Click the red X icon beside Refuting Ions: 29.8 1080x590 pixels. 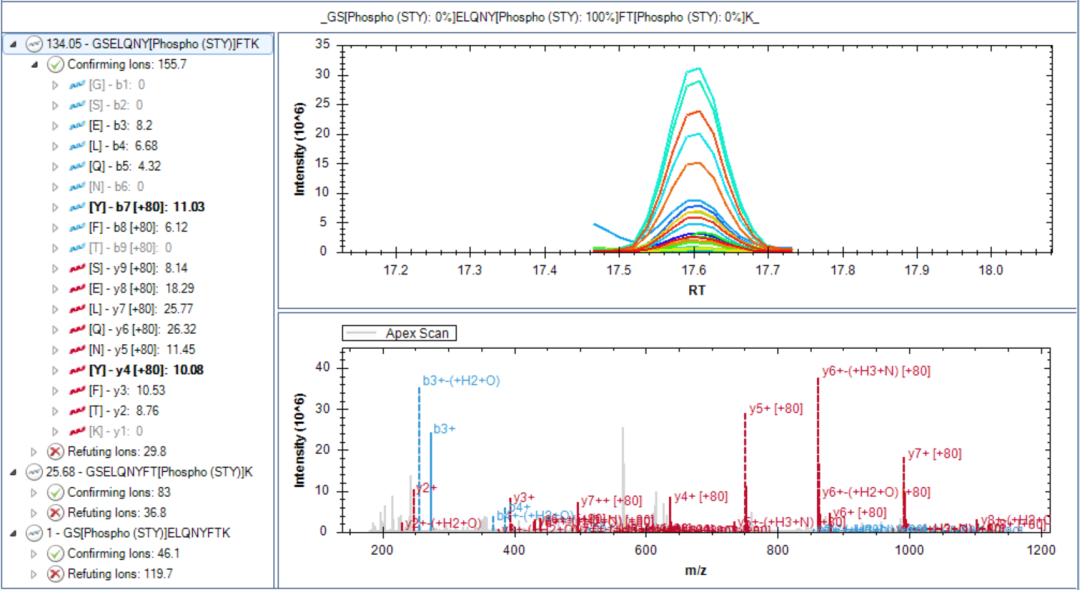tap(55, 452)
